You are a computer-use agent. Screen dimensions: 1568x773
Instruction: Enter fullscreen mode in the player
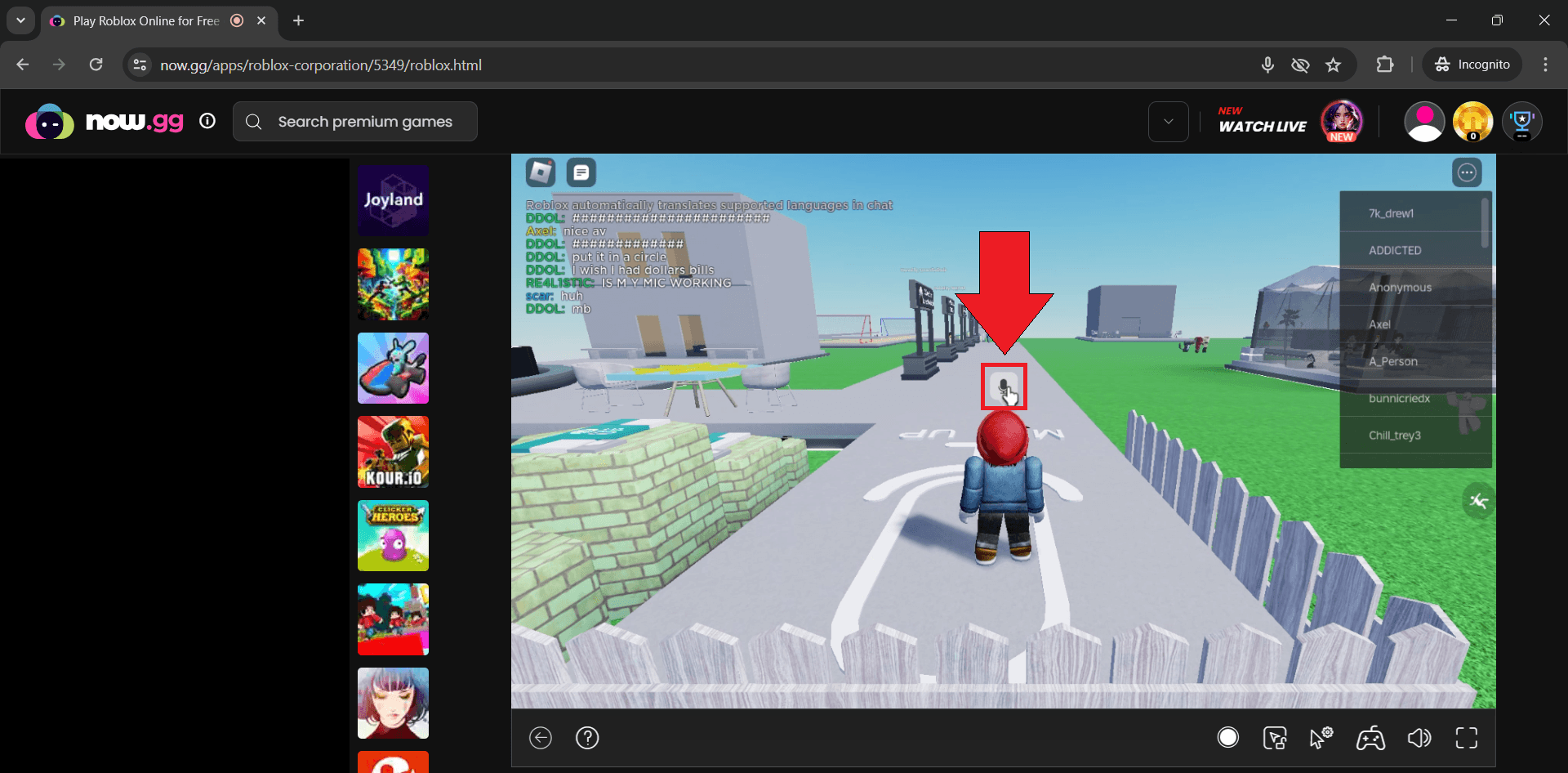(x=1467, y=738)
